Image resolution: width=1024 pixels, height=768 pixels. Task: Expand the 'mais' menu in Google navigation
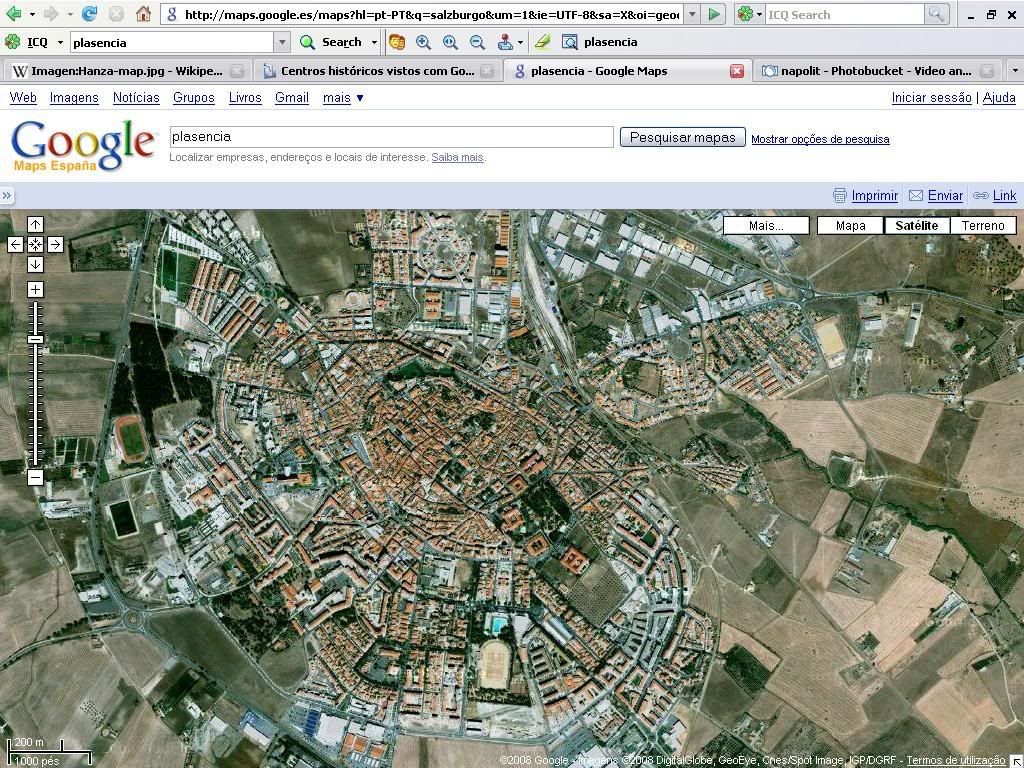(x=343, y=97)
